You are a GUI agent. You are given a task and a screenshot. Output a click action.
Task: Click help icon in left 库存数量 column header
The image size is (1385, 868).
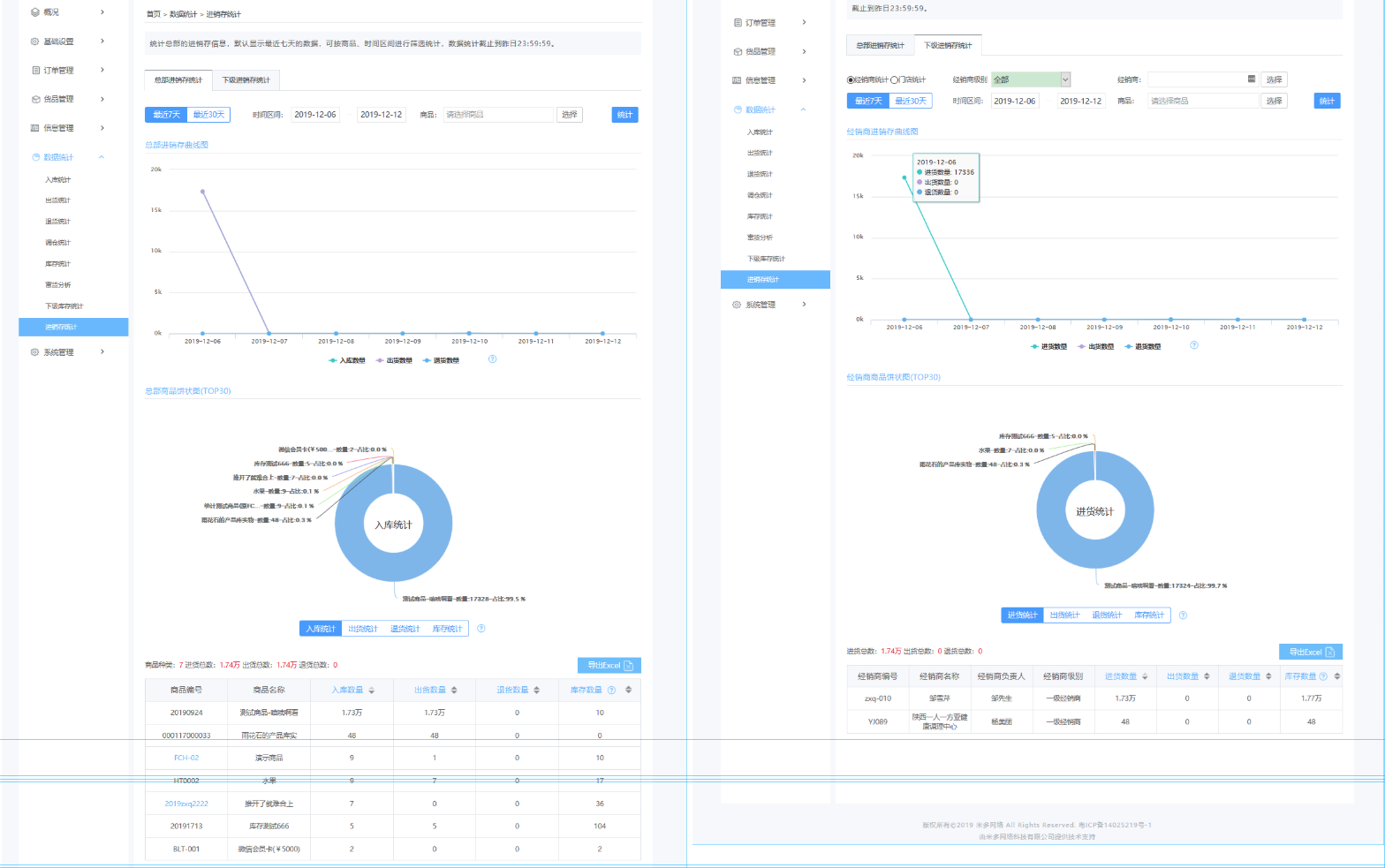click(611, 690)
